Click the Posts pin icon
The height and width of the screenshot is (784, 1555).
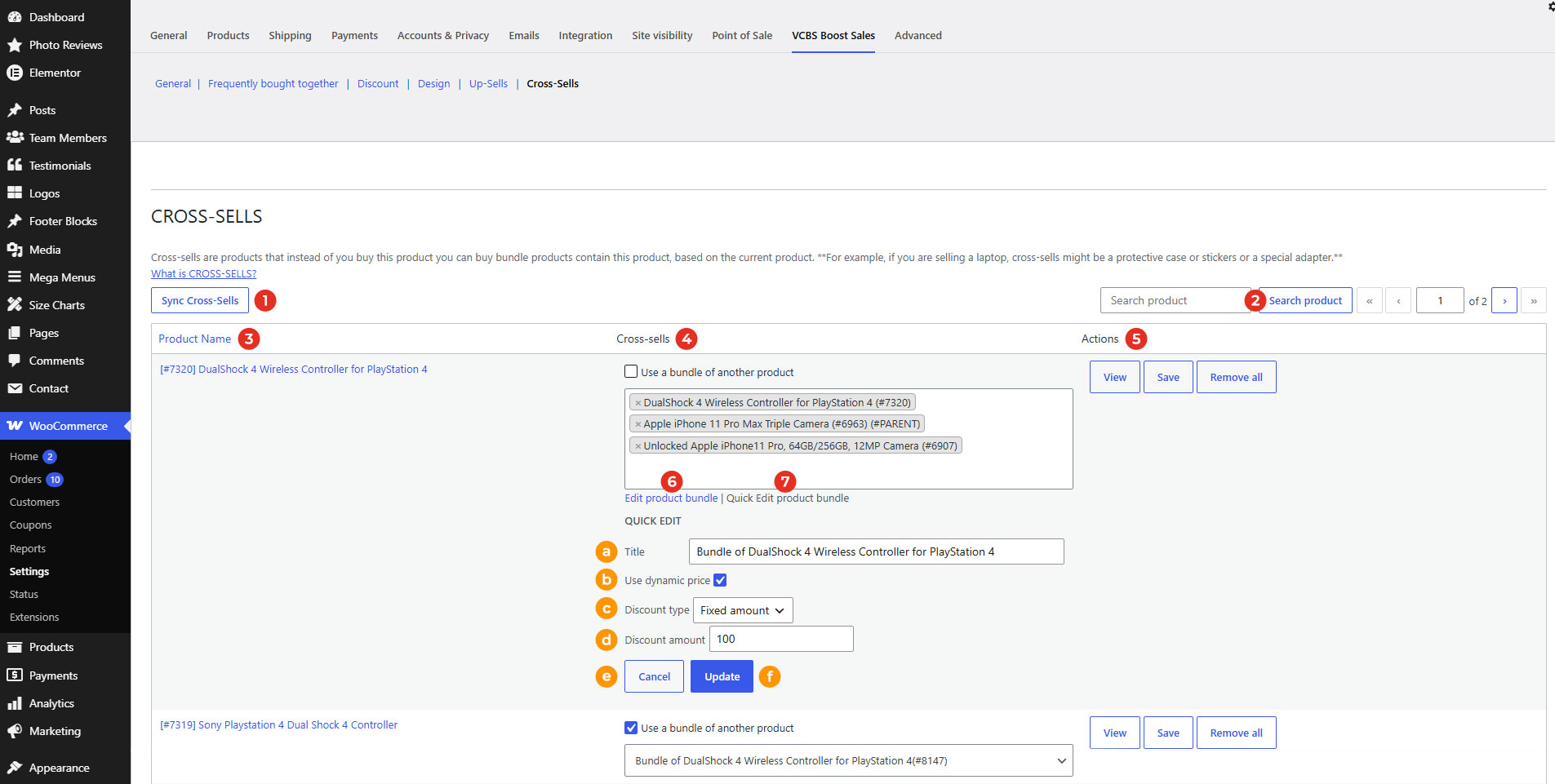point(15,110)
